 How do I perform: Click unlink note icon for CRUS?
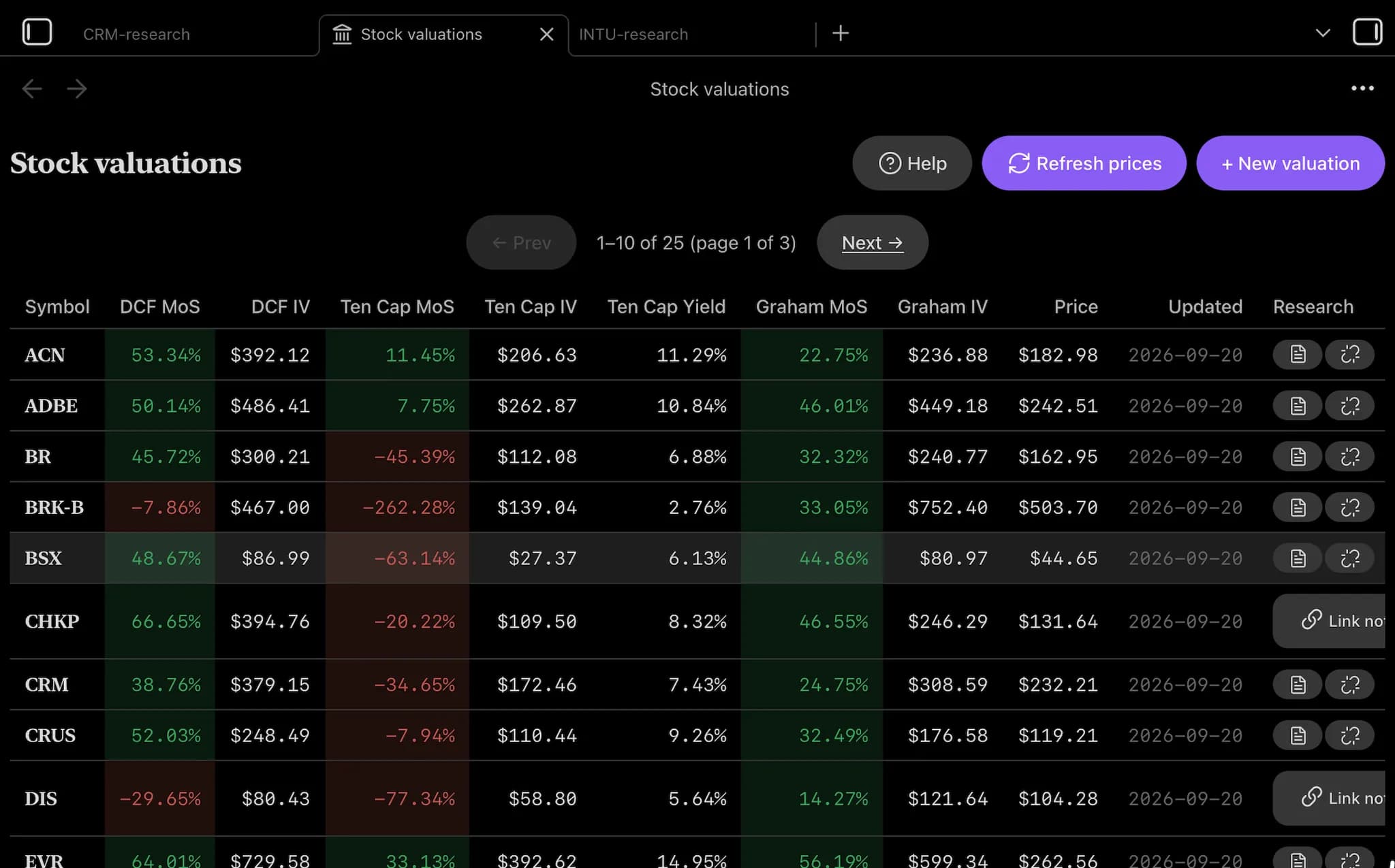1349,735
